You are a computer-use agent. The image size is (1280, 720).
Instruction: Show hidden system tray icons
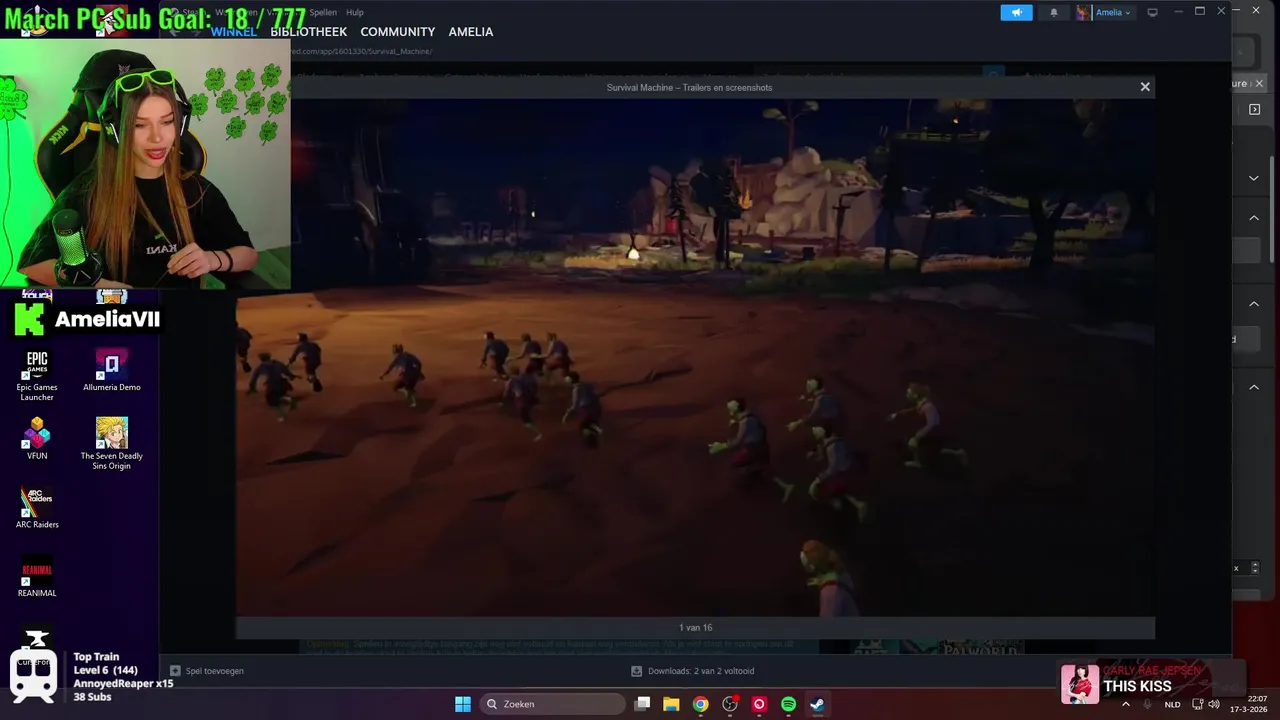tap(1126, 704)
